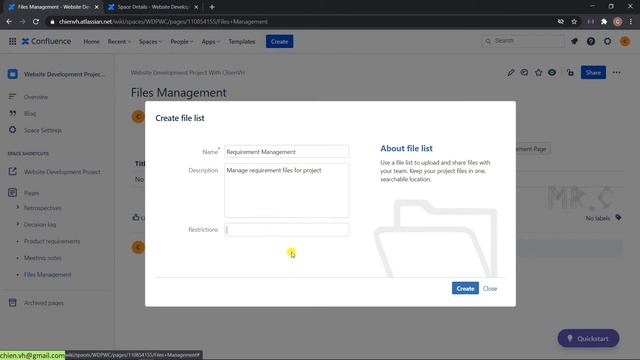
Task: Open a new browser tab
Action: pos(212,7)
